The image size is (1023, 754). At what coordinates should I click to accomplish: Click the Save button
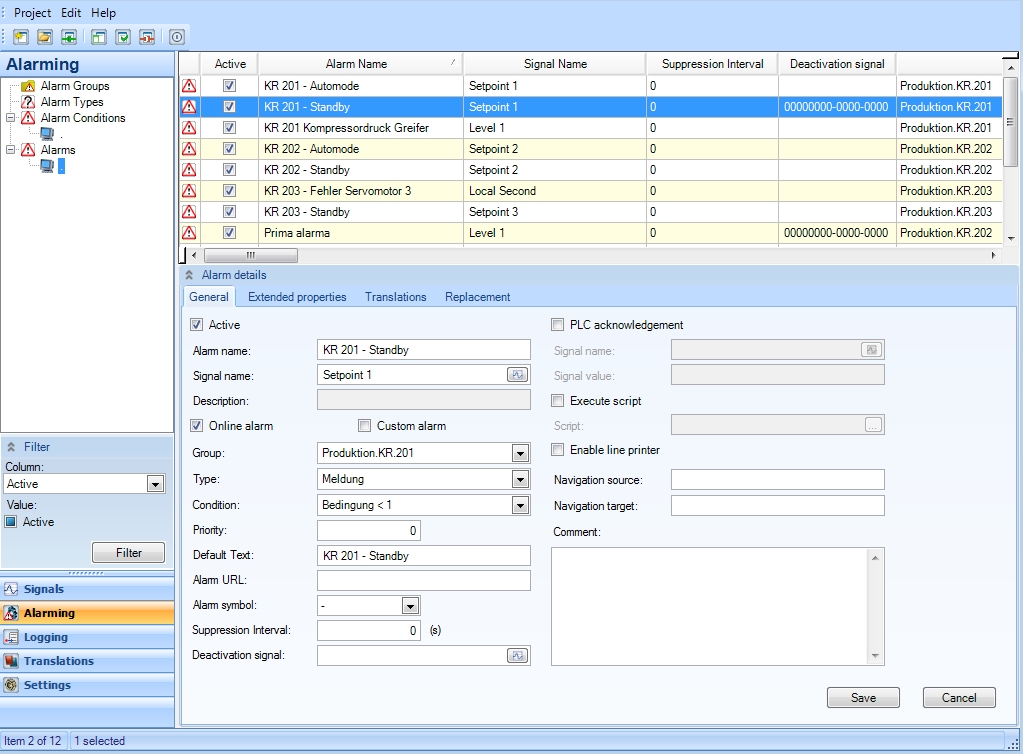pos(862,698)
